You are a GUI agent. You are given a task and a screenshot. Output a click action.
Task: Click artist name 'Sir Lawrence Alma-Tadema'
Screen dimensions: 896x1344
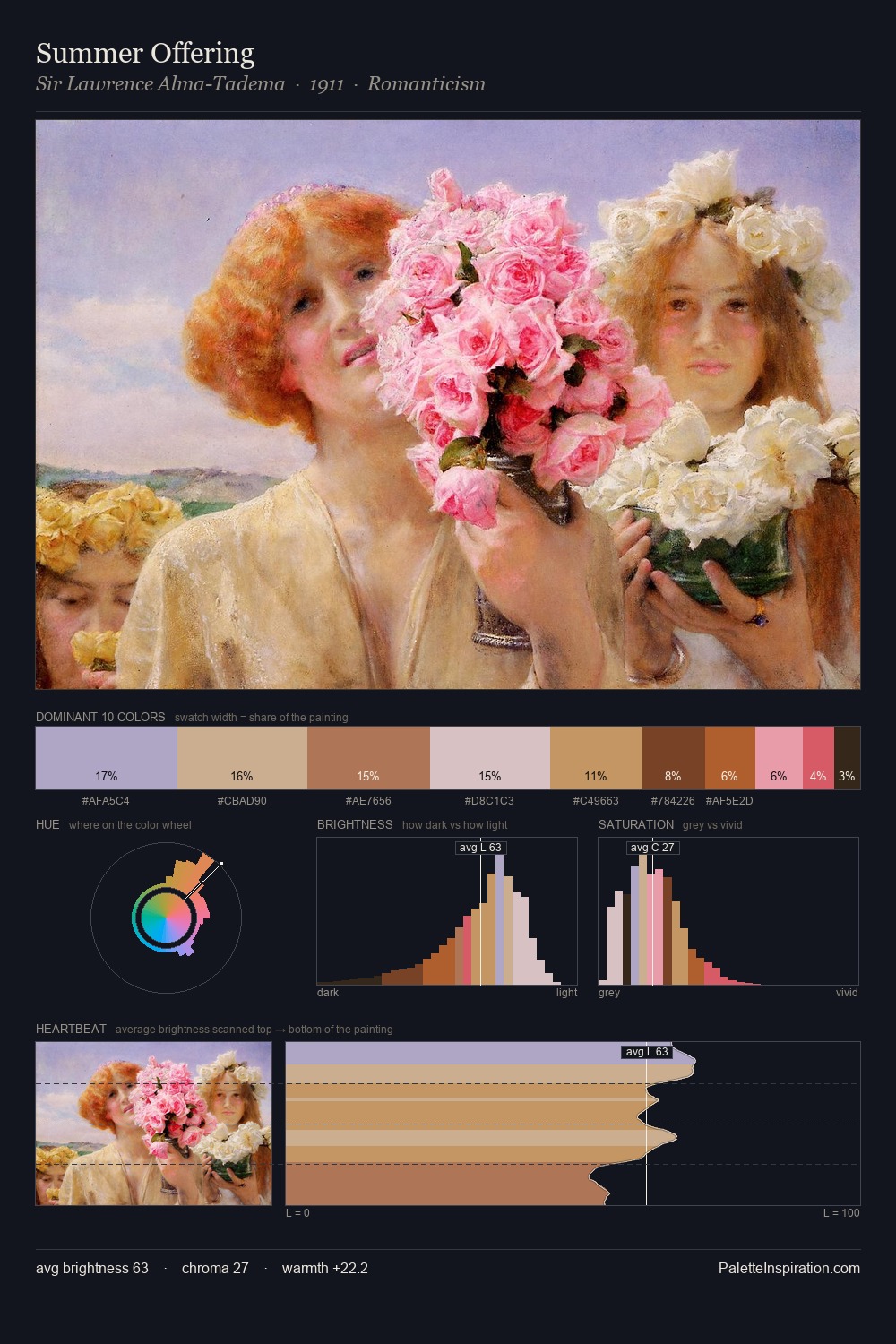(160, 84)
